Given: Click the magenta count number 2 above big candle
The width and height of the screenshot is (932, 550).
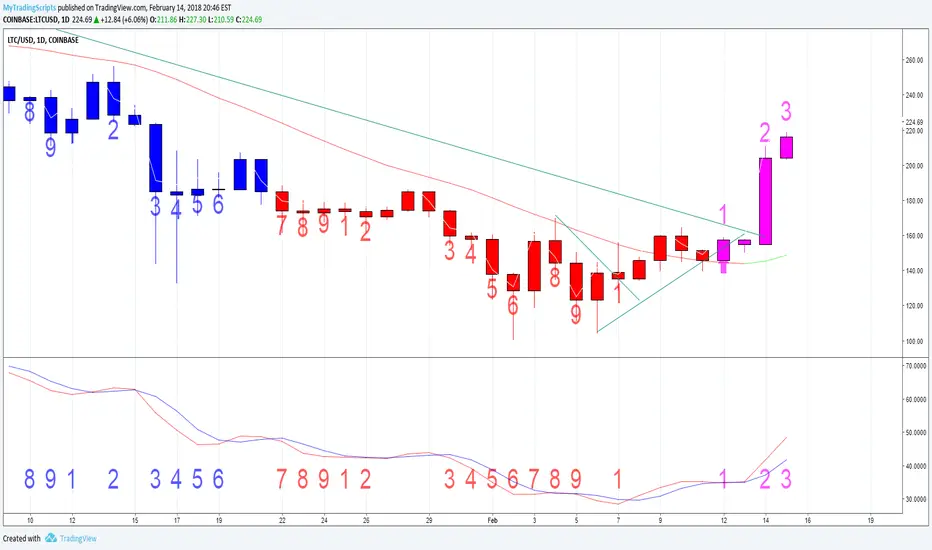Looking at the screenshot, I should click(x=765, y=133).
